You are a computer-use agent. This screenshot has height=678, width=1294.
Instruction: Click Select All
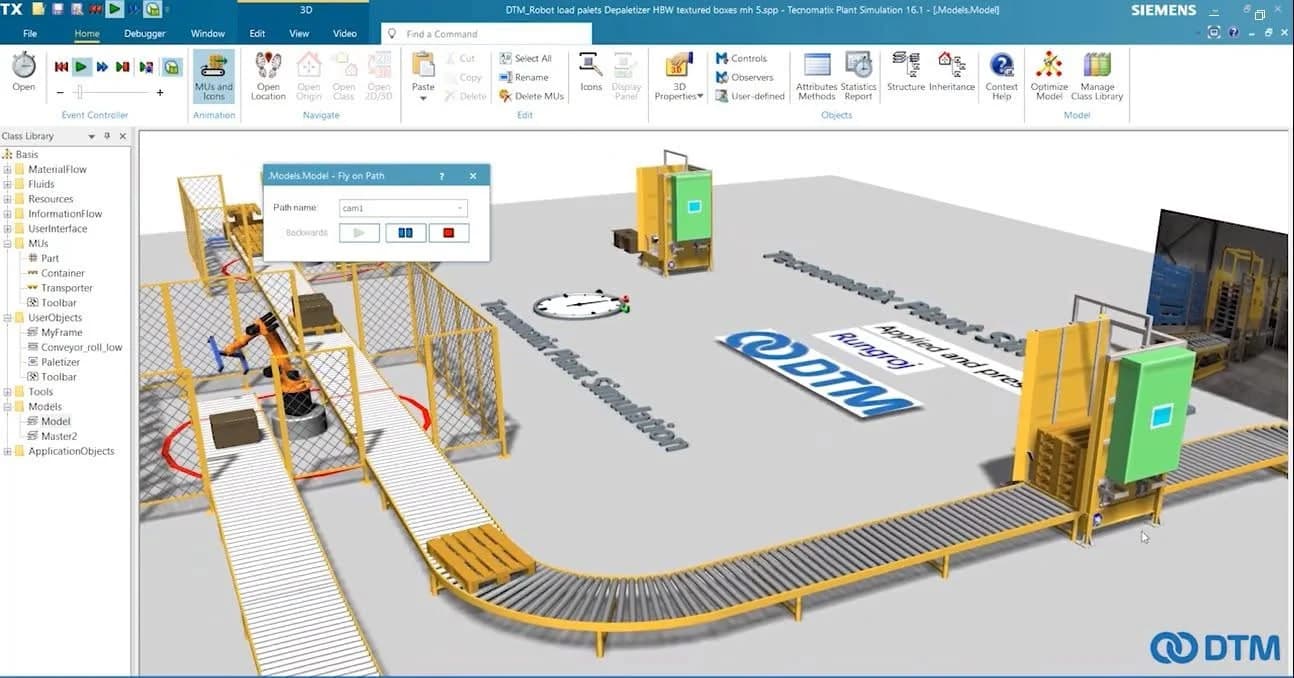(x=525, y=59)
